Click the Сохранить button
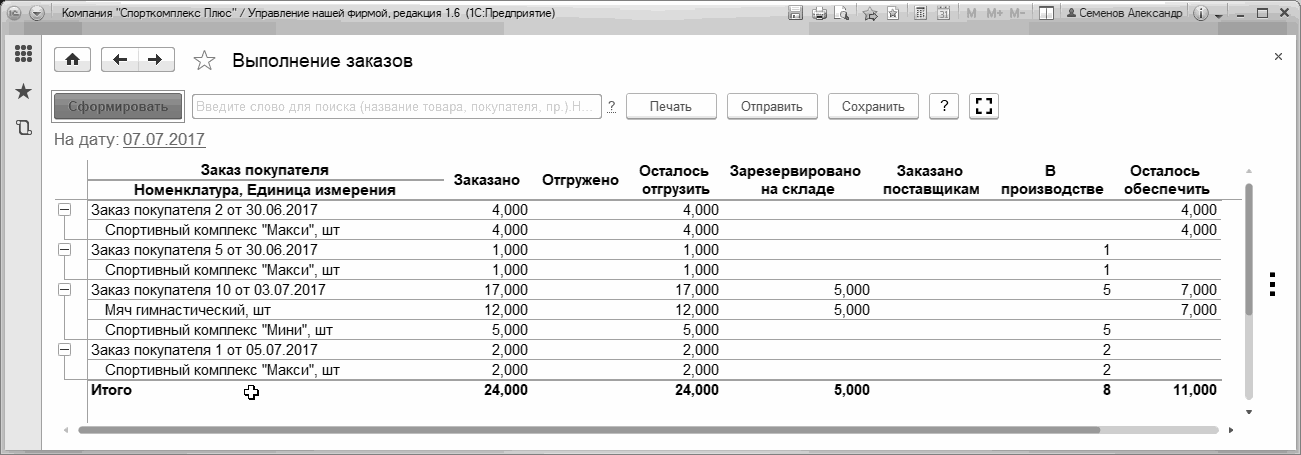 coord(873,106)
